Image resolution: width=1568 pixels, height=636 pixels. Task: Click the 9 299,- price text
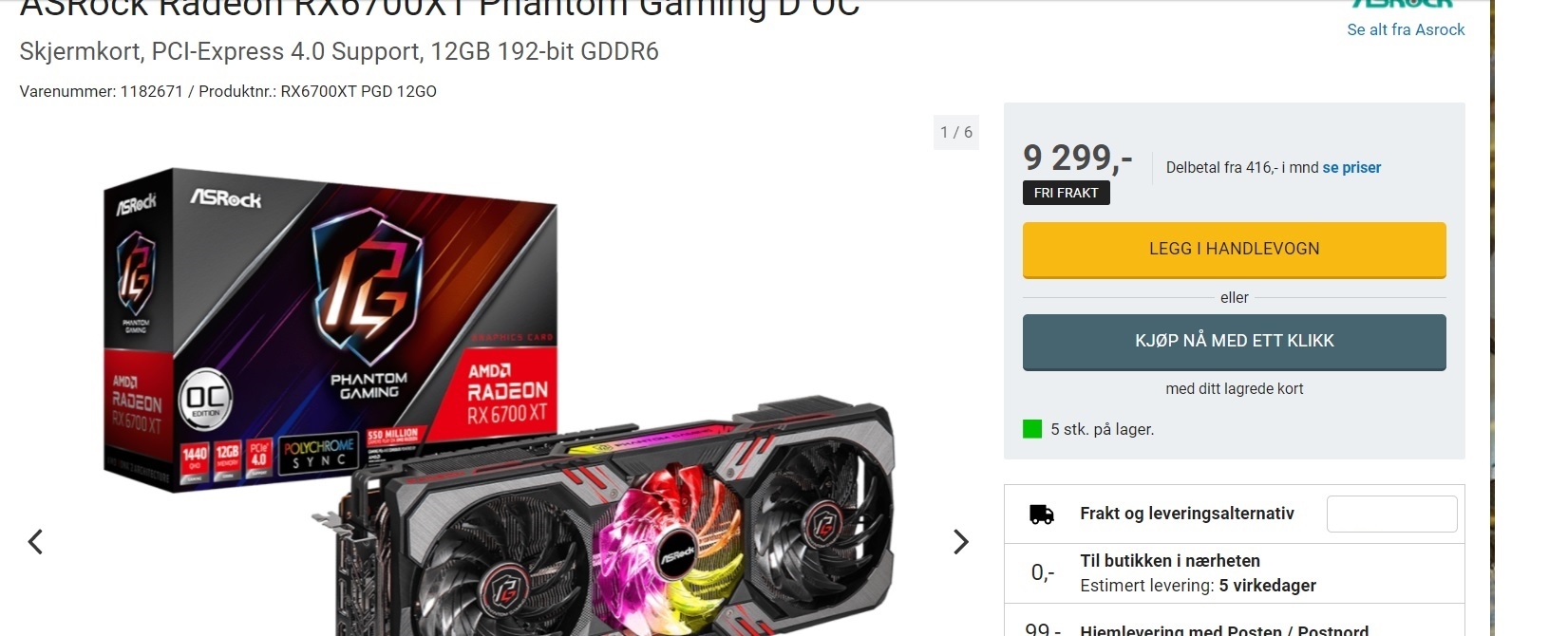click(1078, 158)
